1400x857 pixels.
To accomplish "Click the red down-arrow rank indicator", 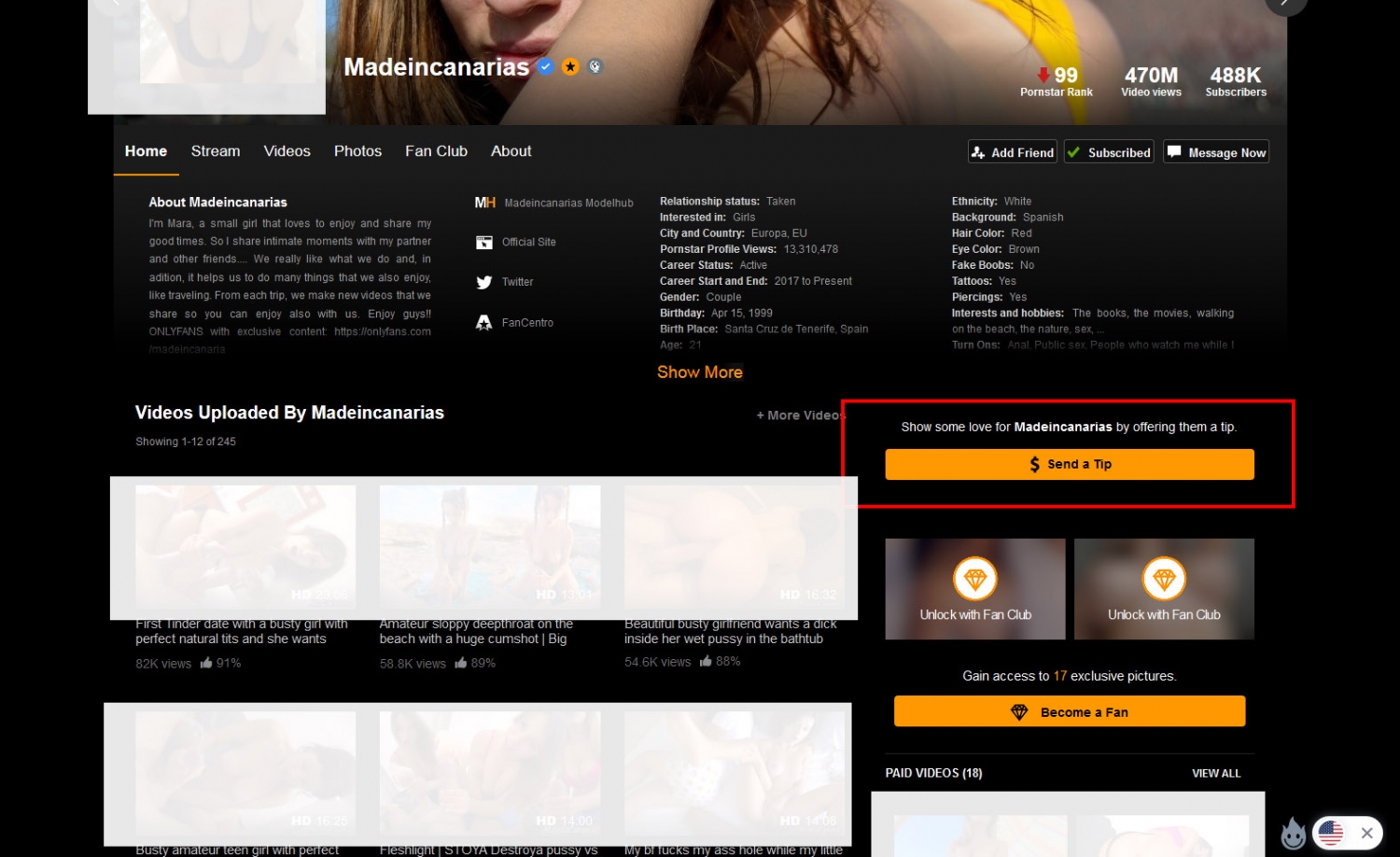I will click(x=1043, y=75).
